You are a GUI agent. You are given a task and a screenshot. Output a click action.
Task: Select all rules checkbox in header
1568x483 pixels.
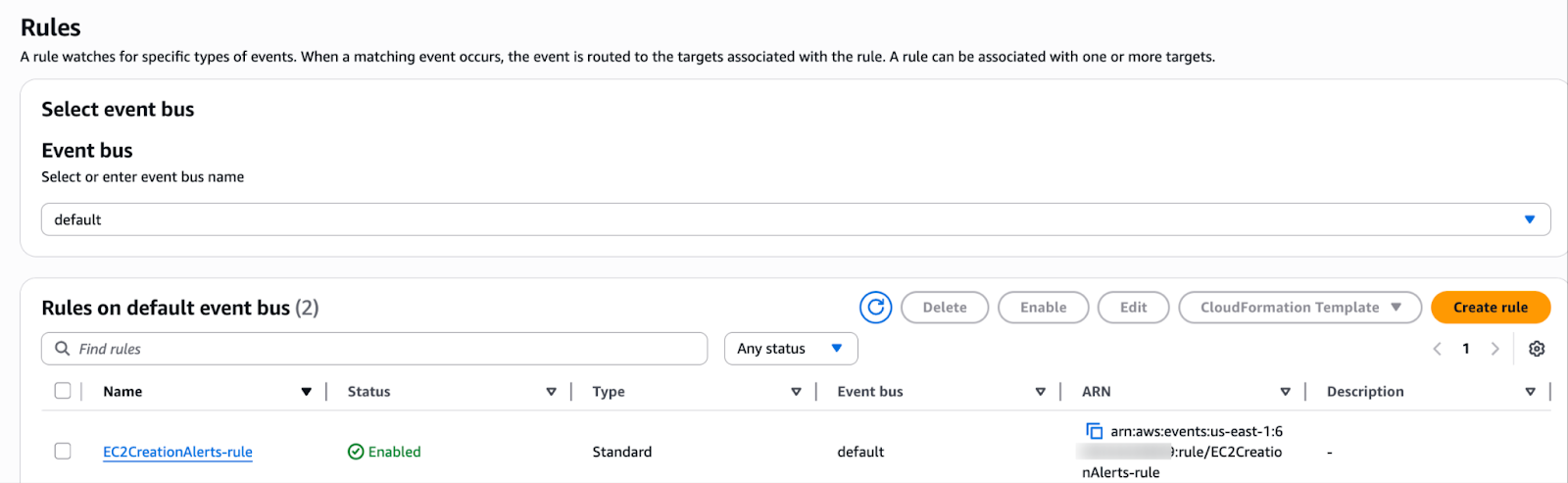click(x=63, y=391)
